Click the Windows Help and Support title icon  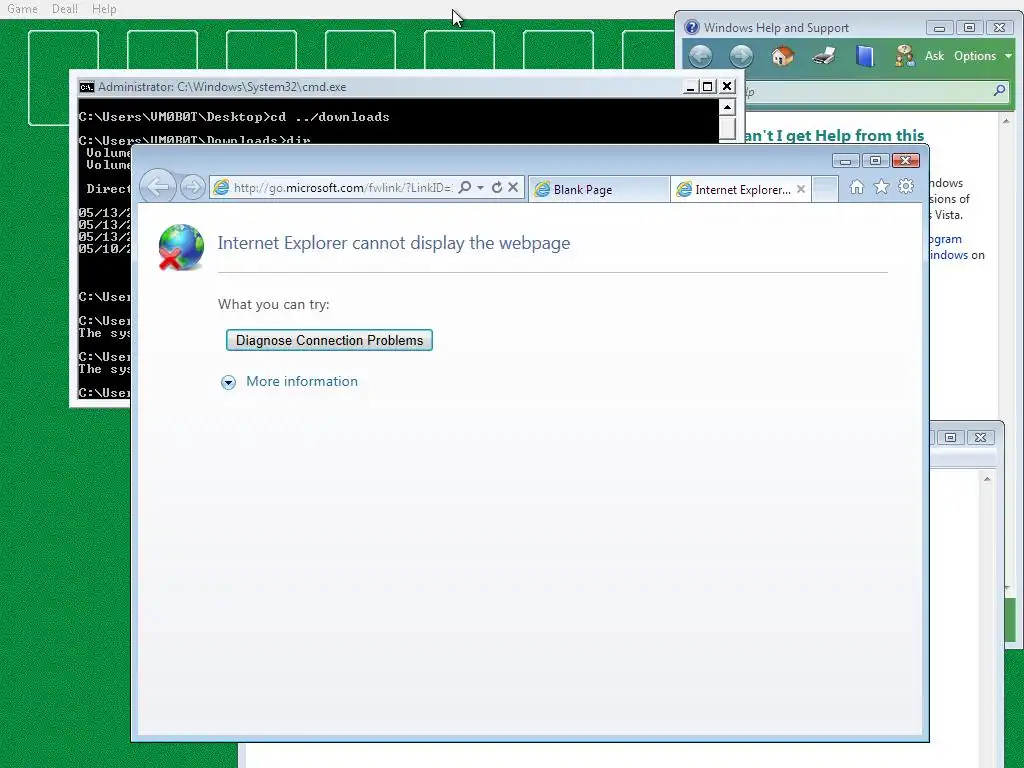[x=692, y=27]
